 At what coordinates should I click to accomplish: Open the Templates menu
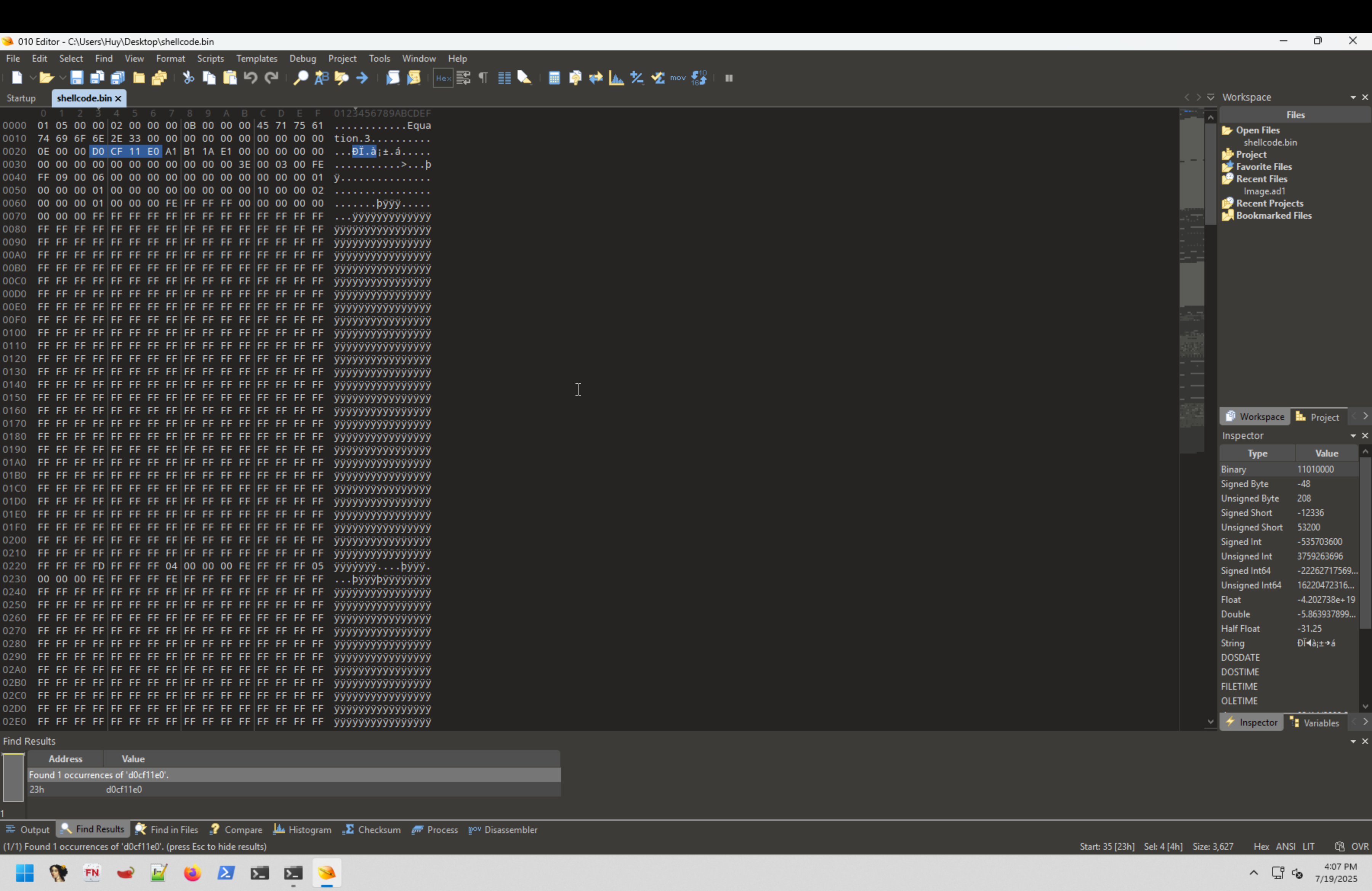(x=256, y=58)
